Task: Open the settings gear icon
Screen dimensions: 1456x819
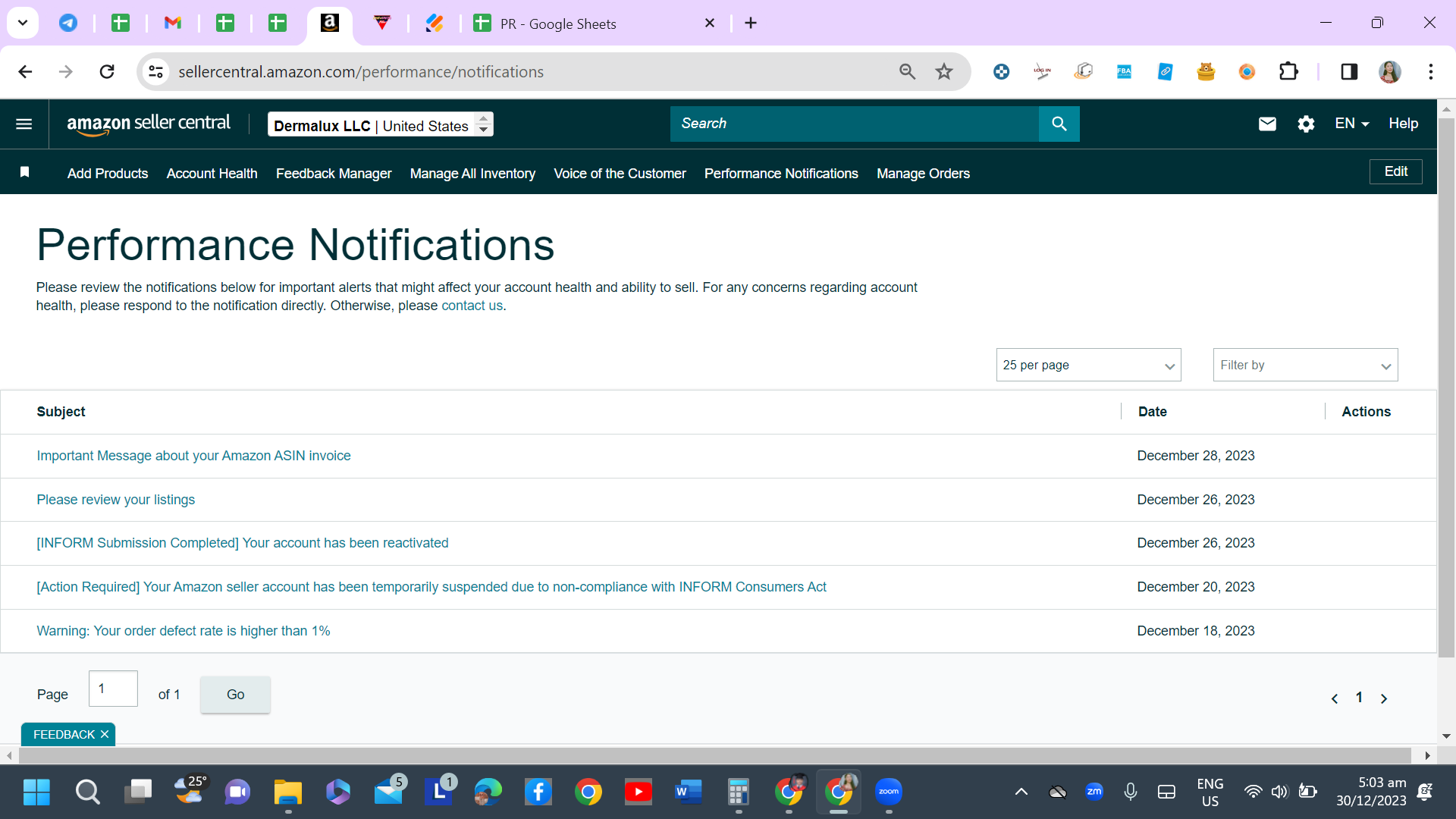Action: click(1306, 124)
